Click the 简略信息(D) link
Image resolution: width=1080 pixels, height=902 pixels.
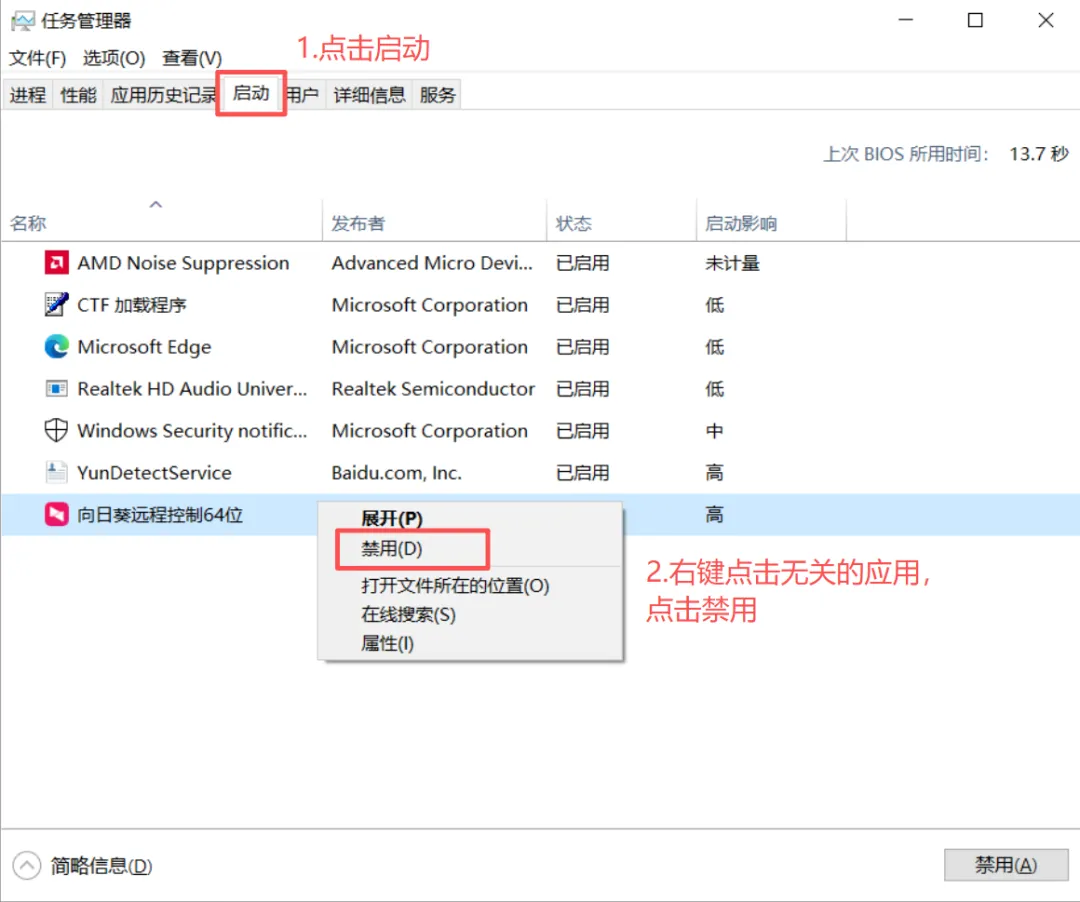coord(101,866)
